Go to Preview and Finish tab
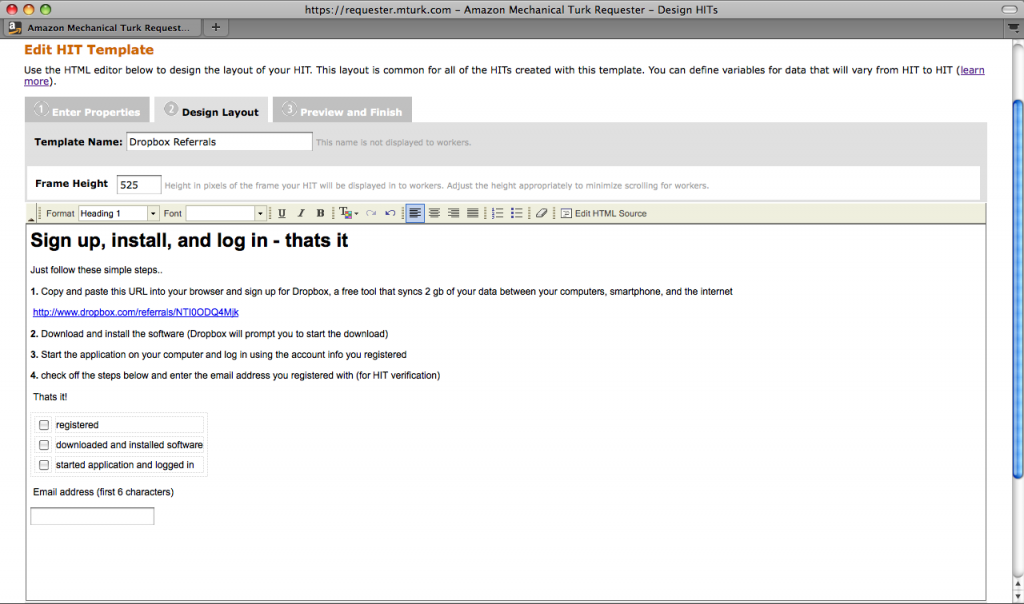 click(x=342, y=110)
